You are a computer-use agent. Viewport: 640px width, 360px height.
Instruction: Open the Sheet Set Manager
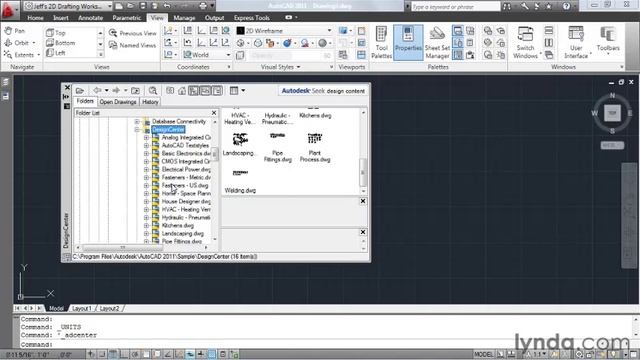click(437, 42)
